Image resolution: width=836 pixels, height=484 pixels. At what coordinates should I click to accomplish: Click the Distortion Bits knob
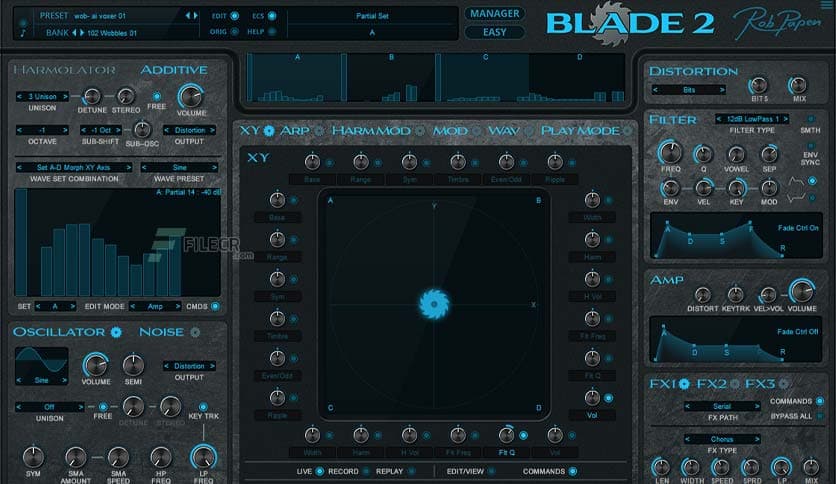tap(759, 85)
